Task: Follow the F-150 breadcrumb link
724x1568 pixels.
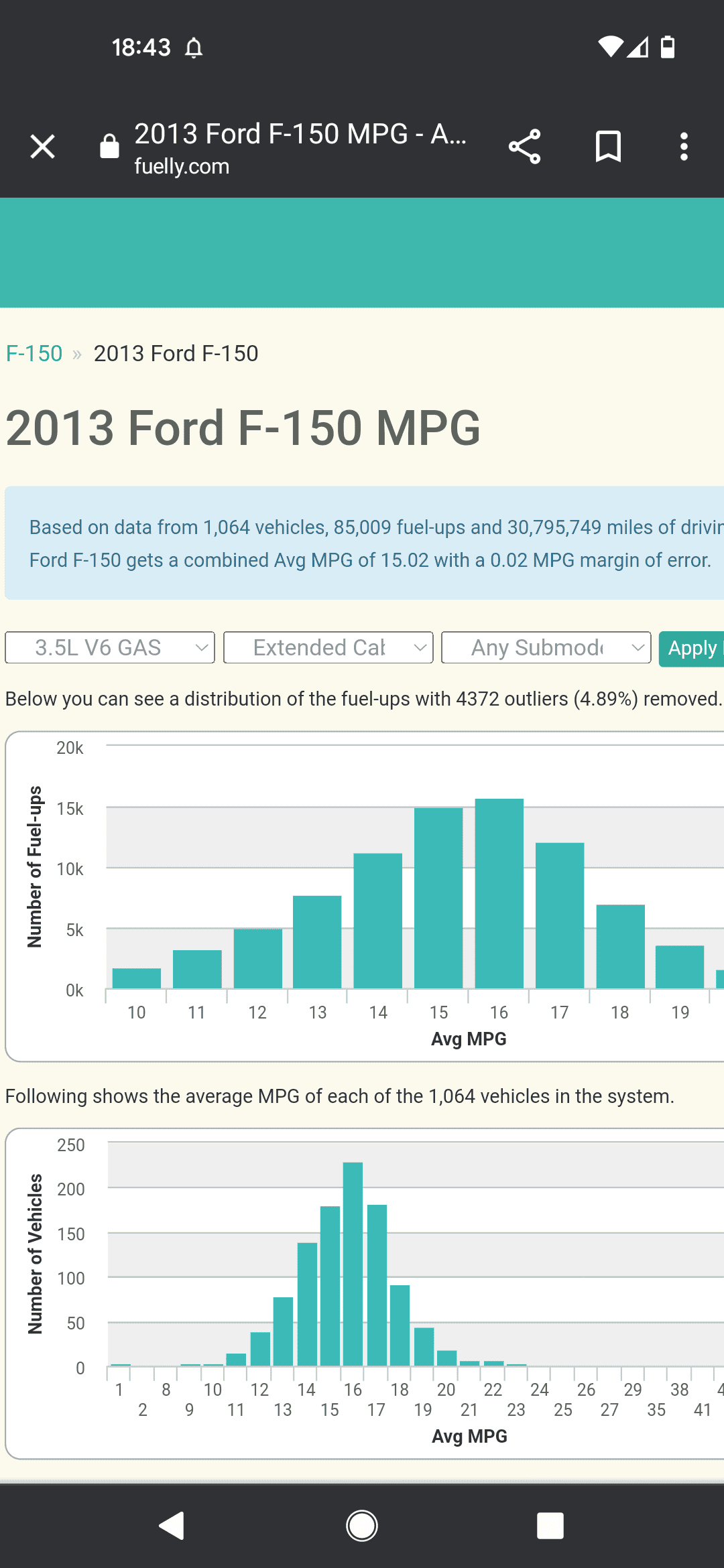Action: coord(34,353)
